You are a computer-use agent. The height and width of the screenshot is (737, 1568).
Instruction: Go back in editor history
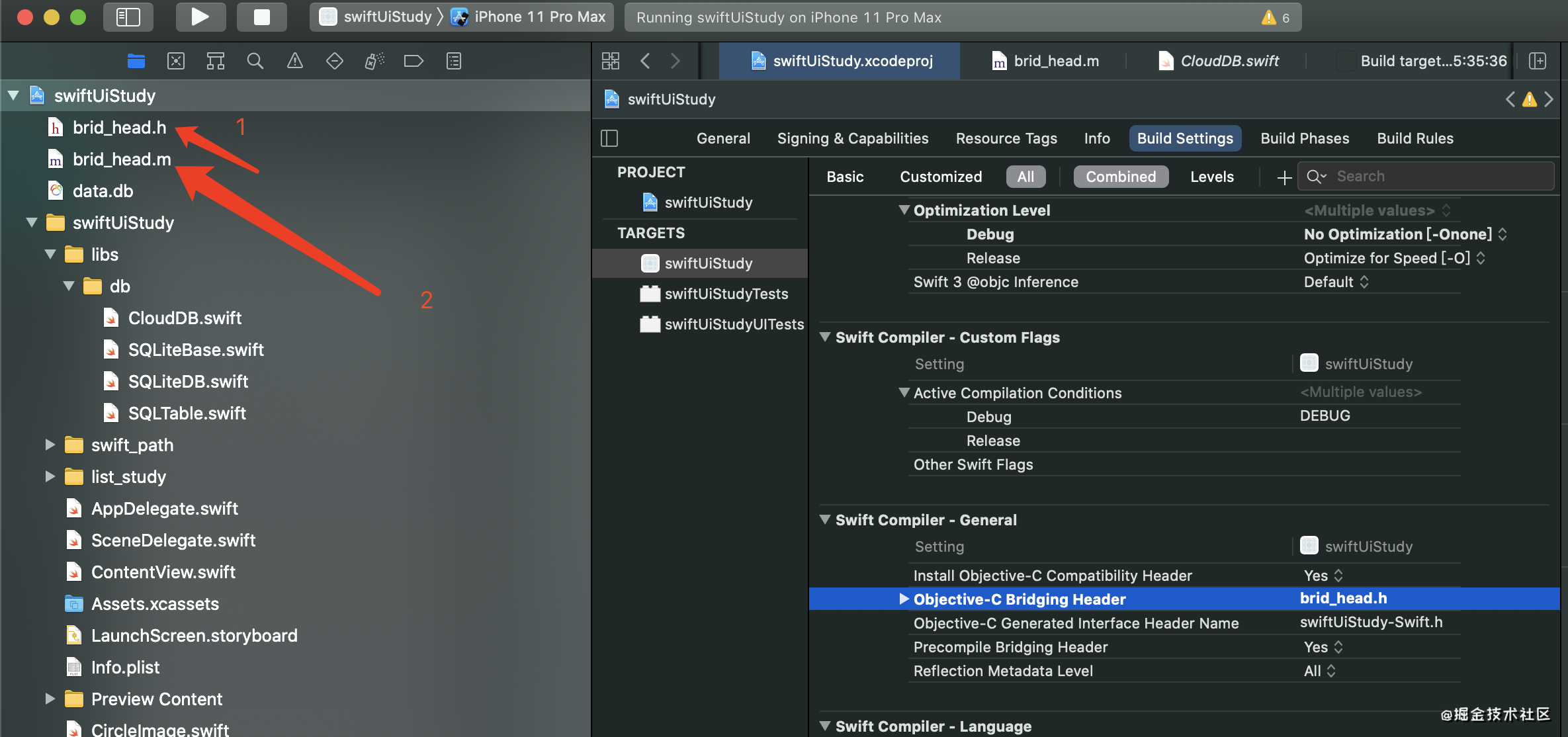646,61
